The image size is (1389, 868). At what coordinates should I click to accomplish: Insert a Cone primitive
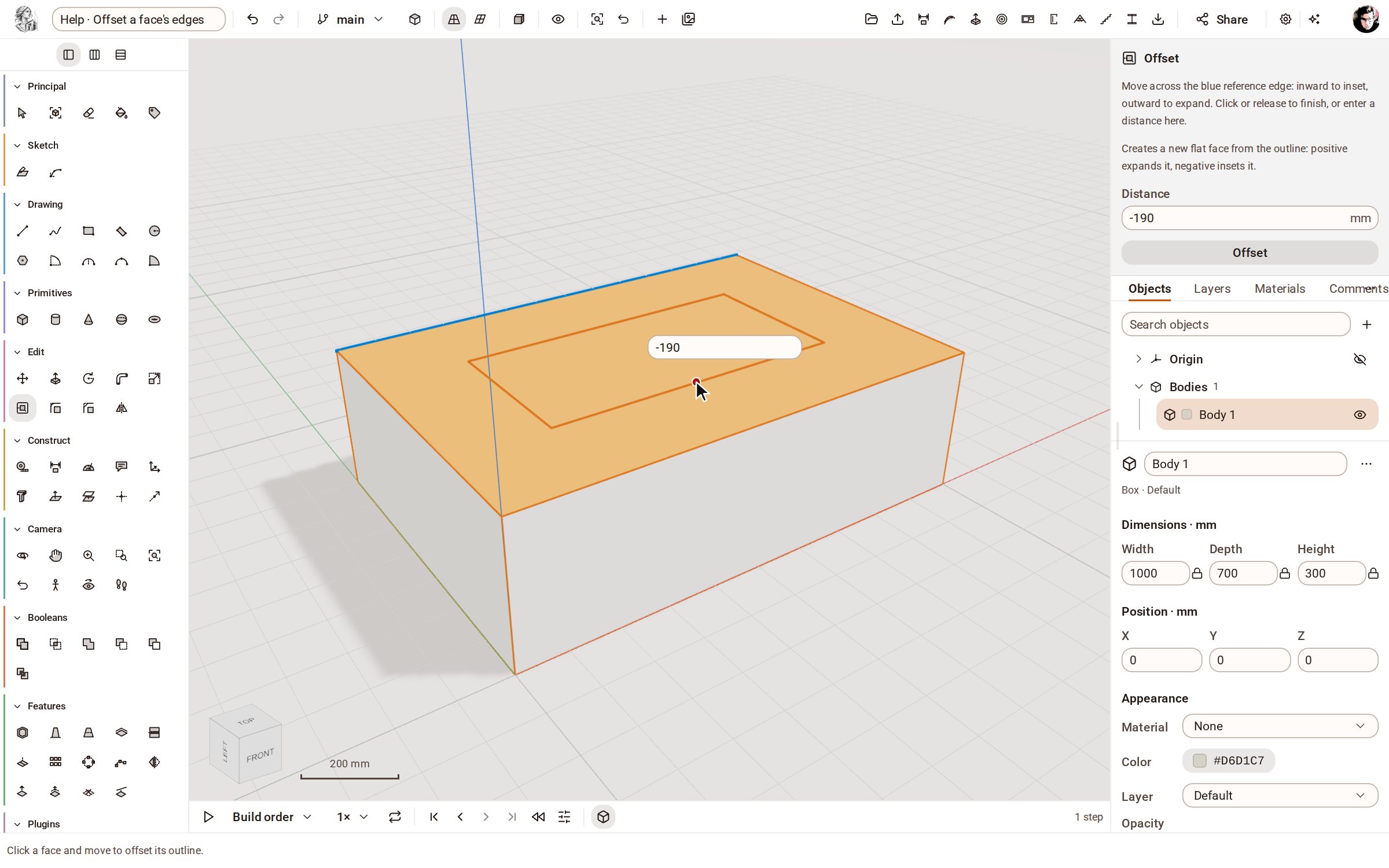point(89,319)
